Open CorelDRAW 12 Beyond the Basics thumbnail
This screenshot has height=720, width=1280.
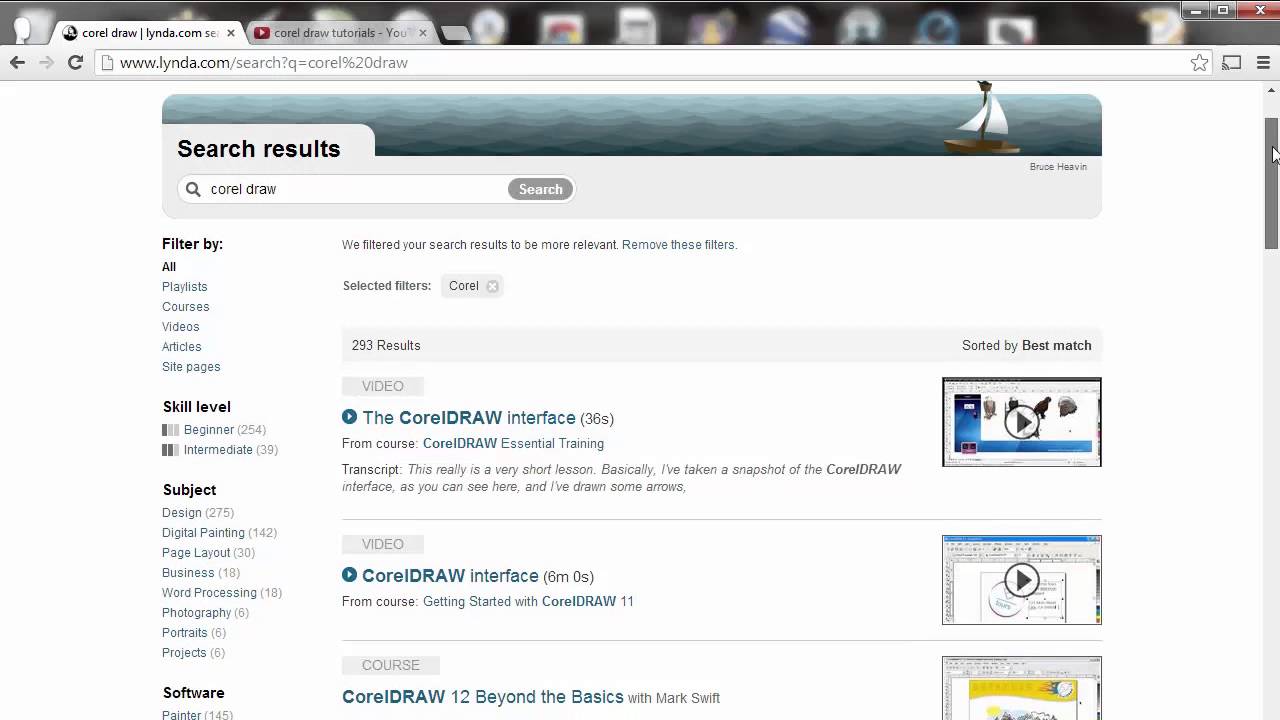1022,688
